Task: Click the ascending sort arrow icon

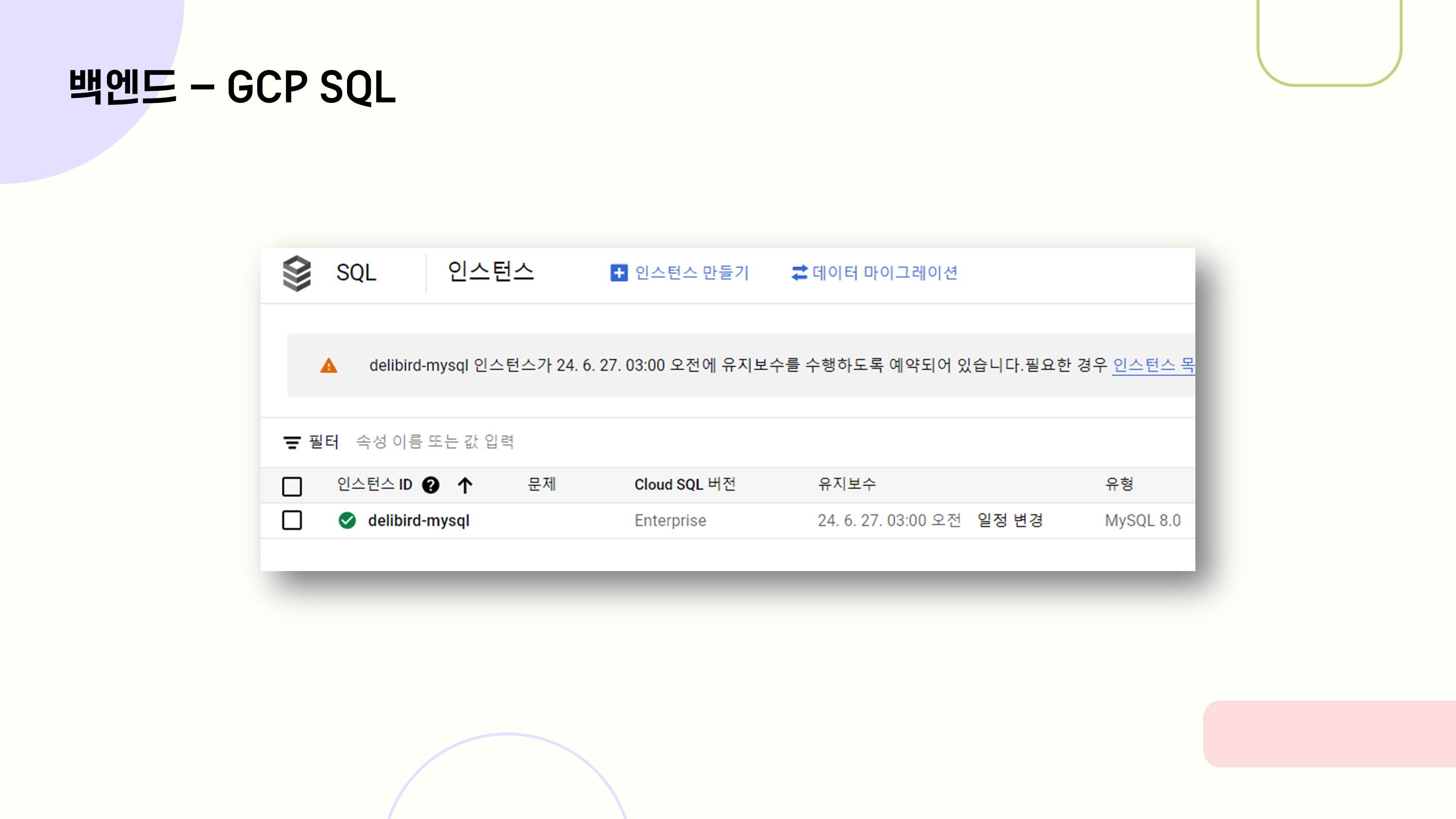Action: pos(464,485)
